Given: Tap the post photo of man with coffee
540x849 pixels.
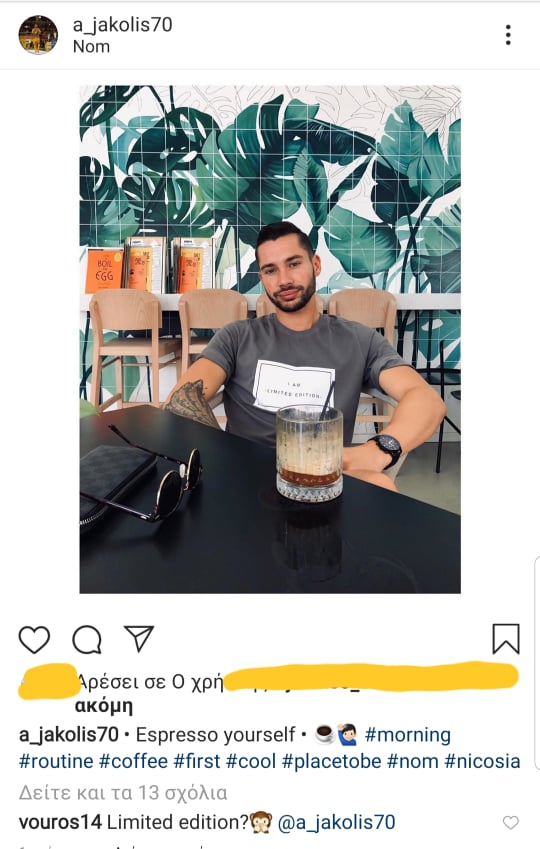Looking at the screenshot, I should (x=270, y=339).
